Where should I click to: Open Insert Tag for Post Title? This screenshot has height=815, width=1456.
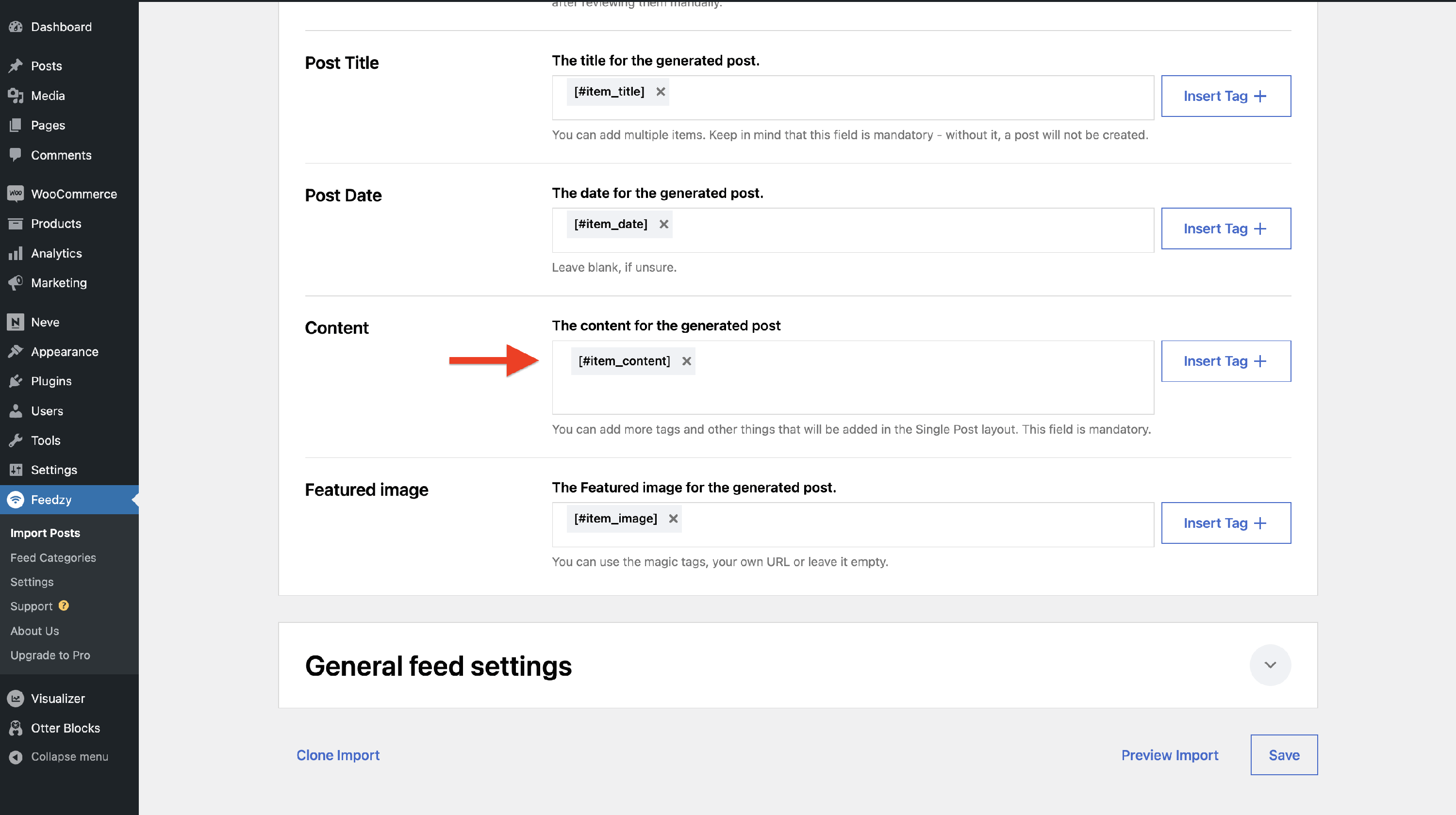click(1225, 96)
